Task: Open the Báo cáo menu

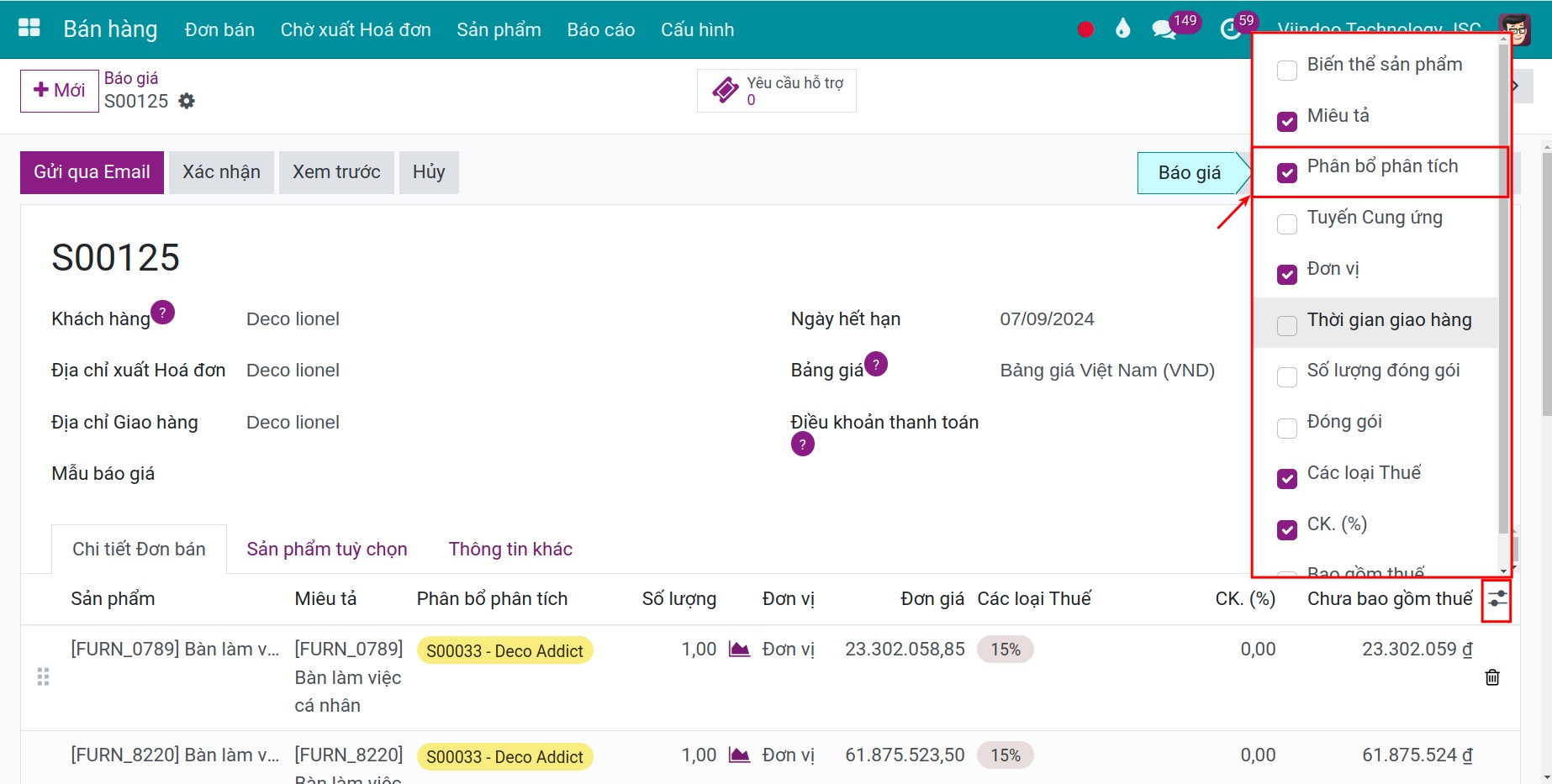Action: pos(600,29)
